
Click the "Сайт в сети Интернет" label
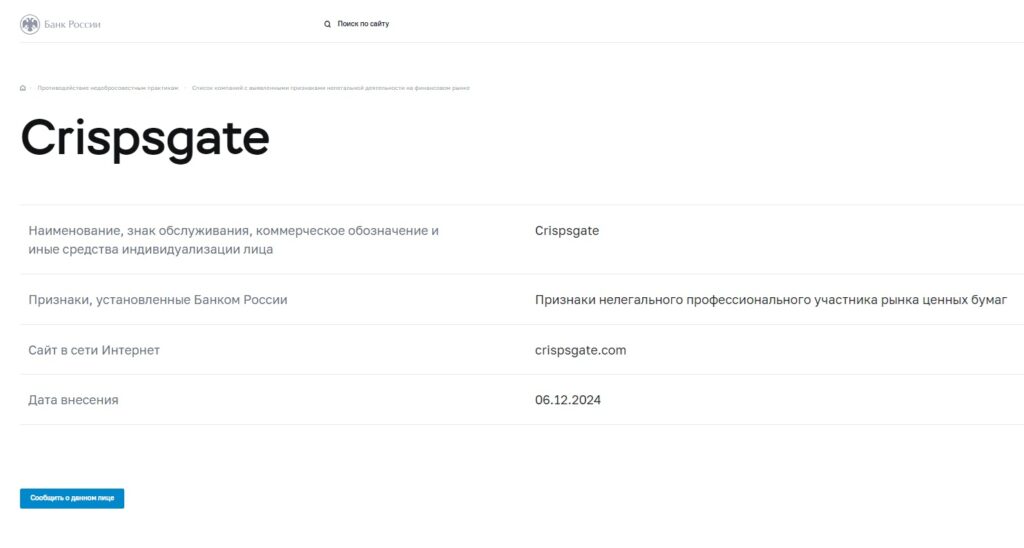94,350
